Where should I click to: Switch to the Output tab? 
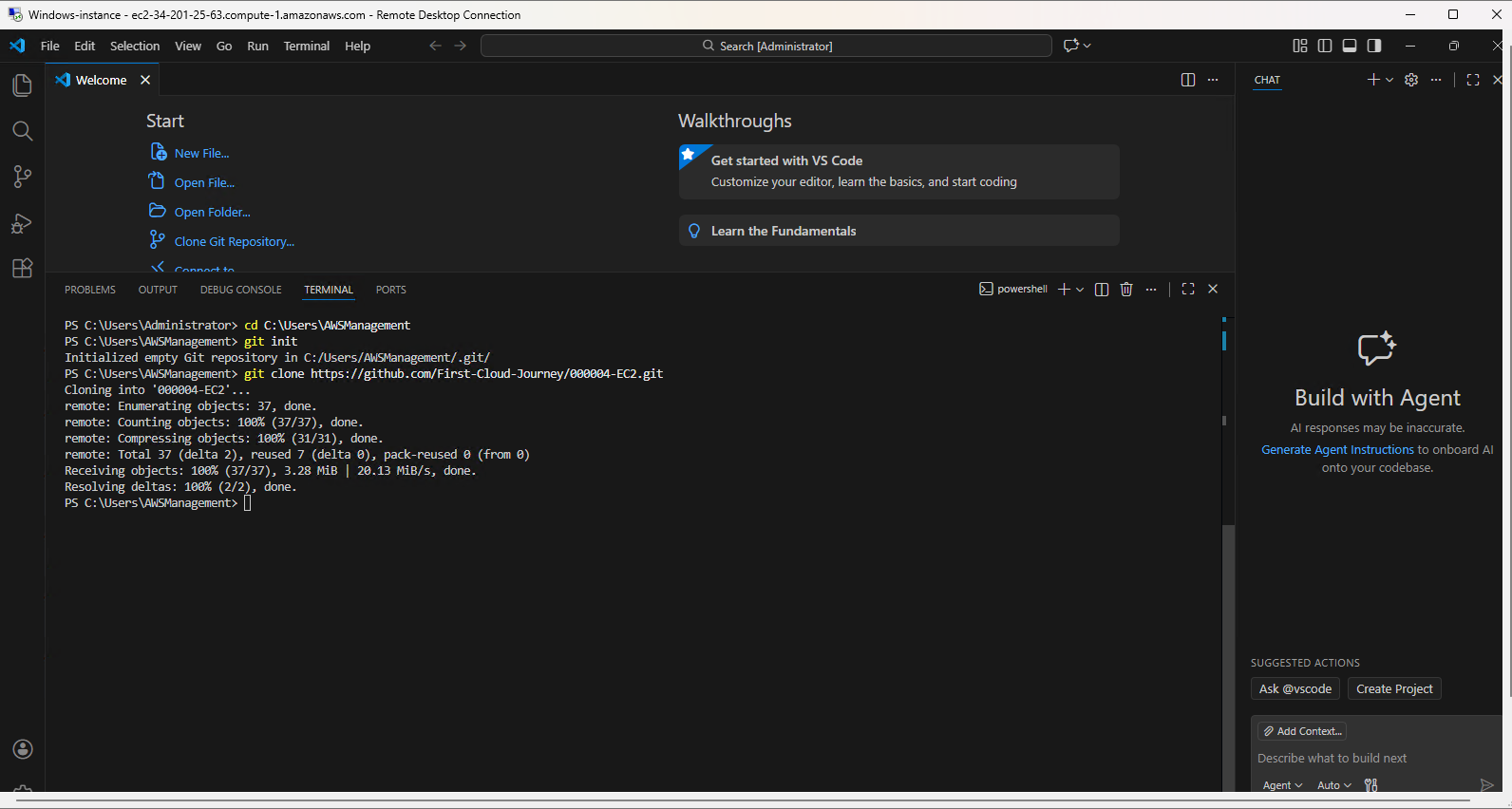click(x=158, y=290)
